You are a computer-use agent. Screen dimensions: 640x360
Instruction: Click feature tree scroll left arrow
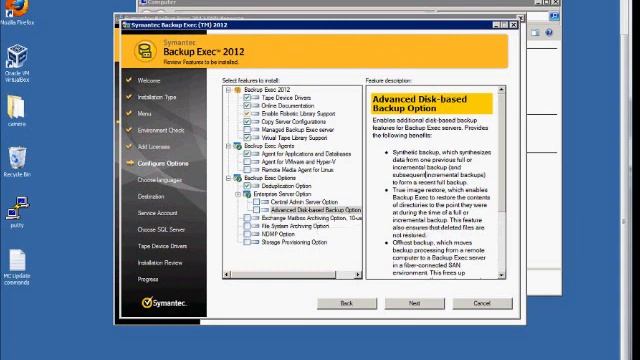pos(227,275)
